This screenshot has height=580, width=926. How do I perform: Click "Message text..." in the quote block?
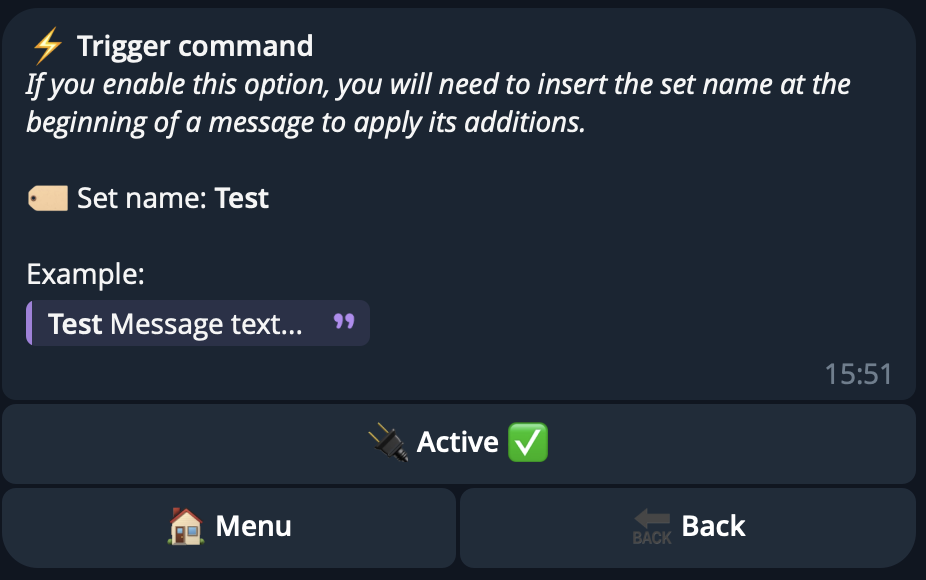click(206, 324)
